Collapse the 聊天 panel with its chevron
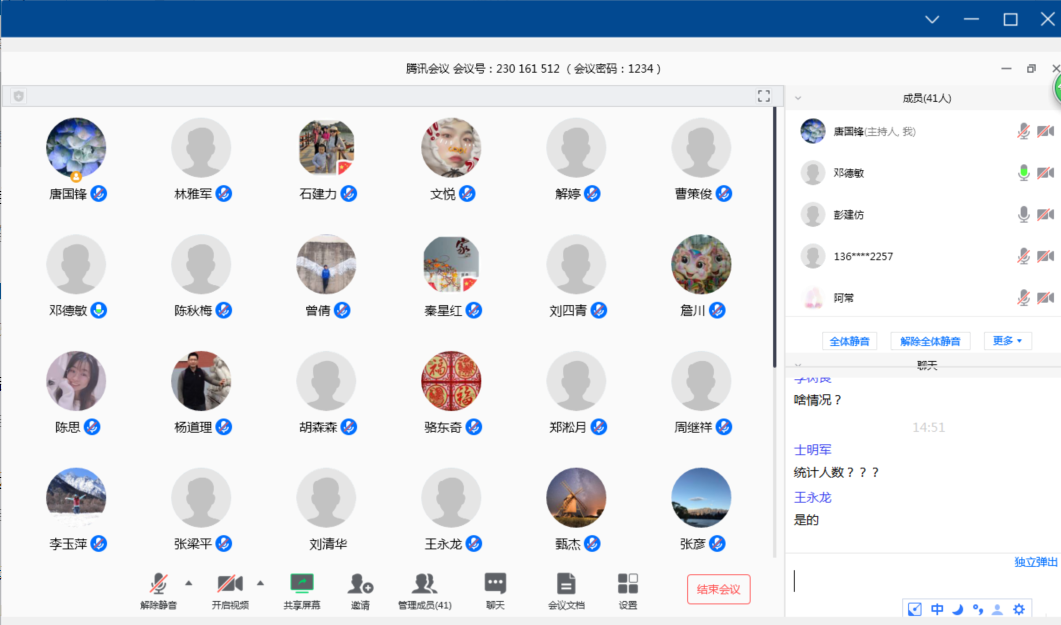 [x=798, y=365]
